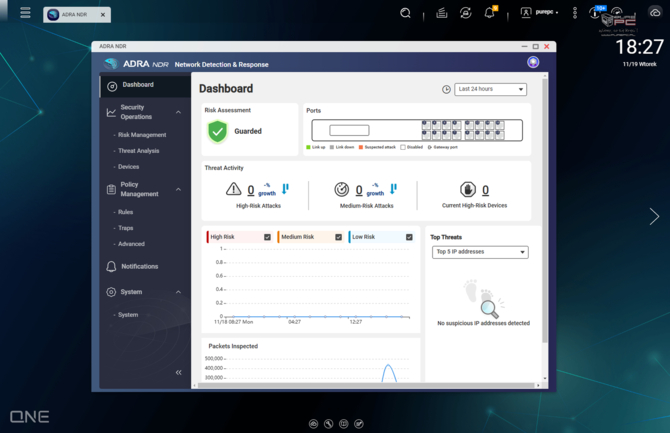
Task: Open the QTS main menu hamburger icon
Action: (25, 12)
